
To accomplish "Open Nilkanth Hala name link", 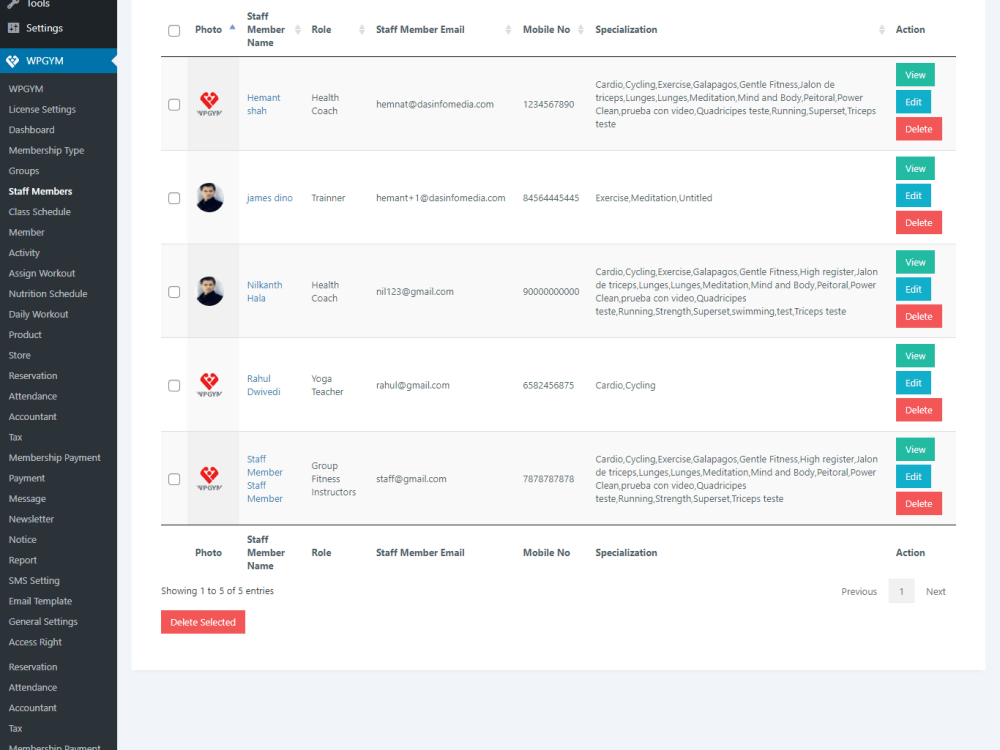I will coord(265,291).
